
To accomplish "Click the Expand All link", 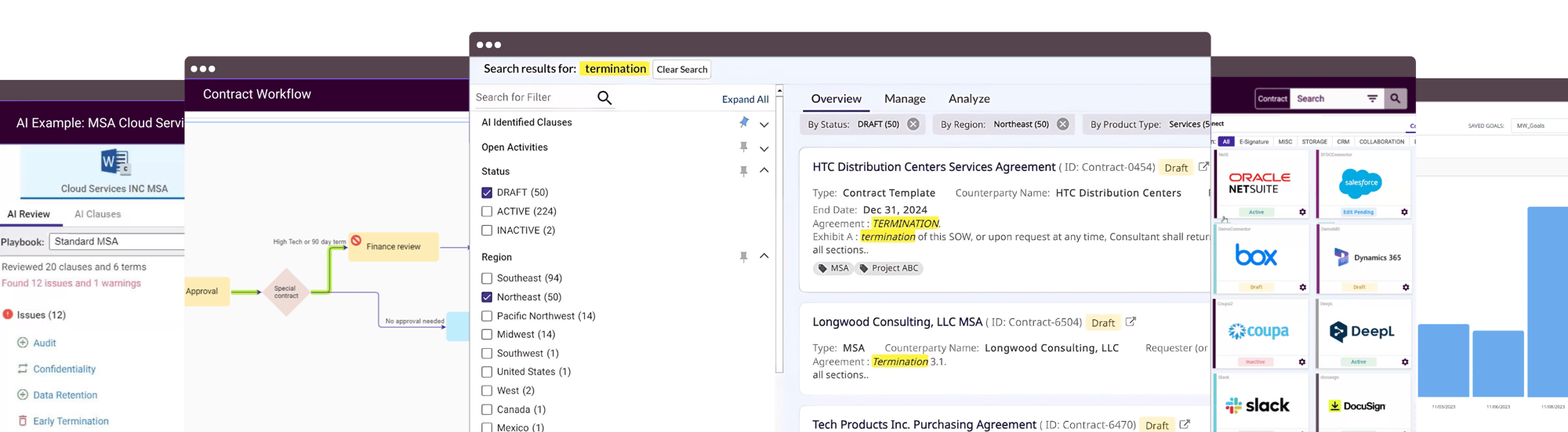I will coord(745,100).
